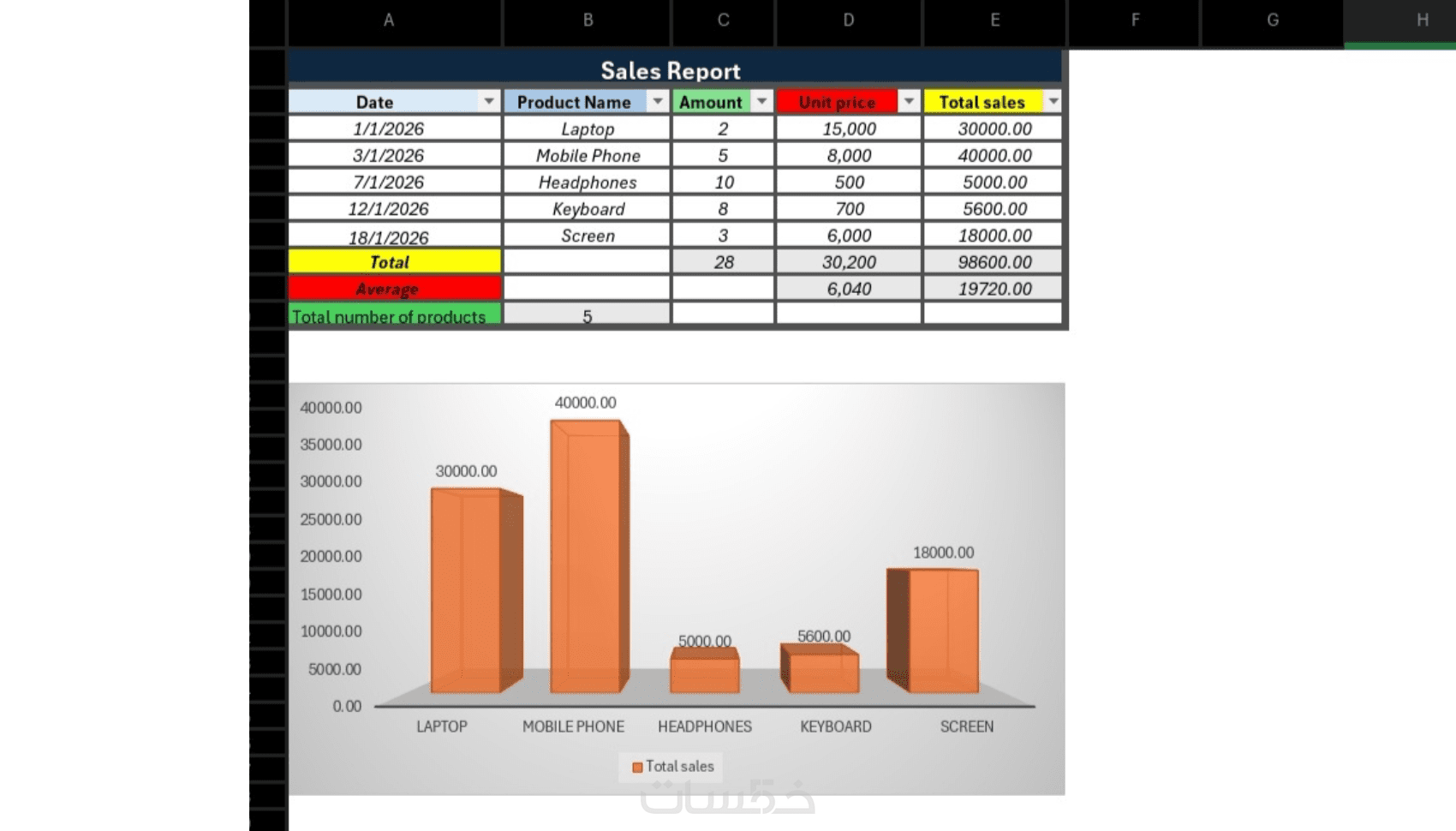The image size is (1456, 831).
Task: Click the MOBILE PHONE axis label
Action: (573, 726)
